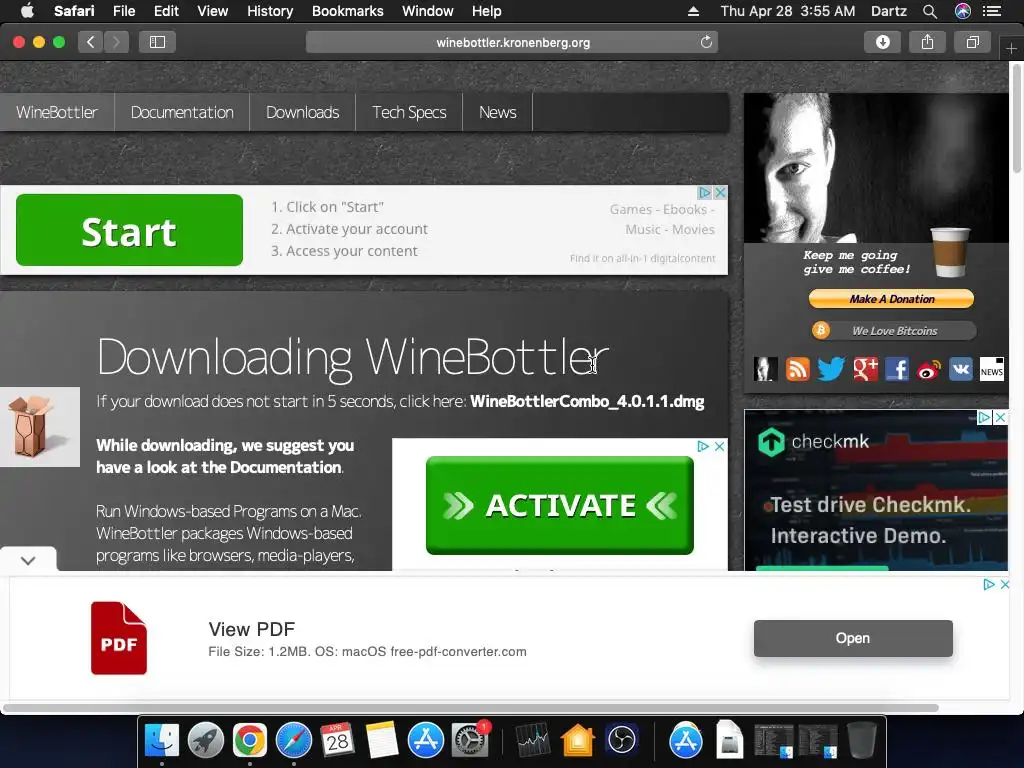
Task: Add a new tab with the plus button
Action: click(x=1011, y=48)
